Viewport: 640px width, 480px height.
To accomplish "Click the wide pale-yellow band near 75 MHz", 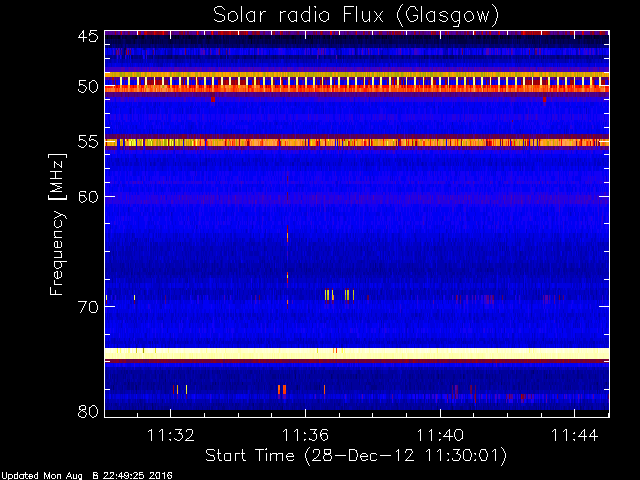I will 357,353.
